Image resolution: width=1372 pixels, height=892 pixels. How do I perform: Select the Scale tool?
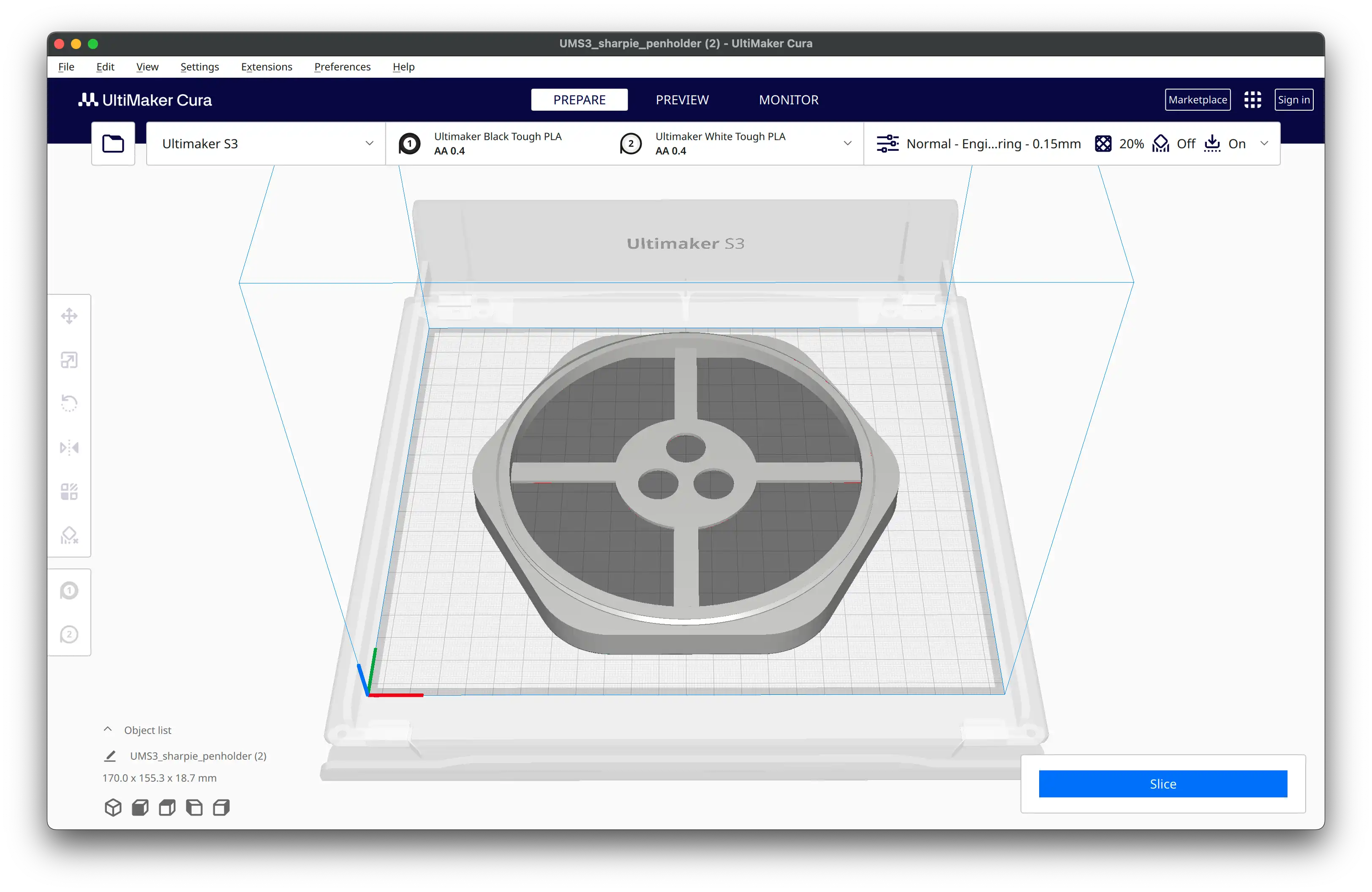[x=69, y=360]
